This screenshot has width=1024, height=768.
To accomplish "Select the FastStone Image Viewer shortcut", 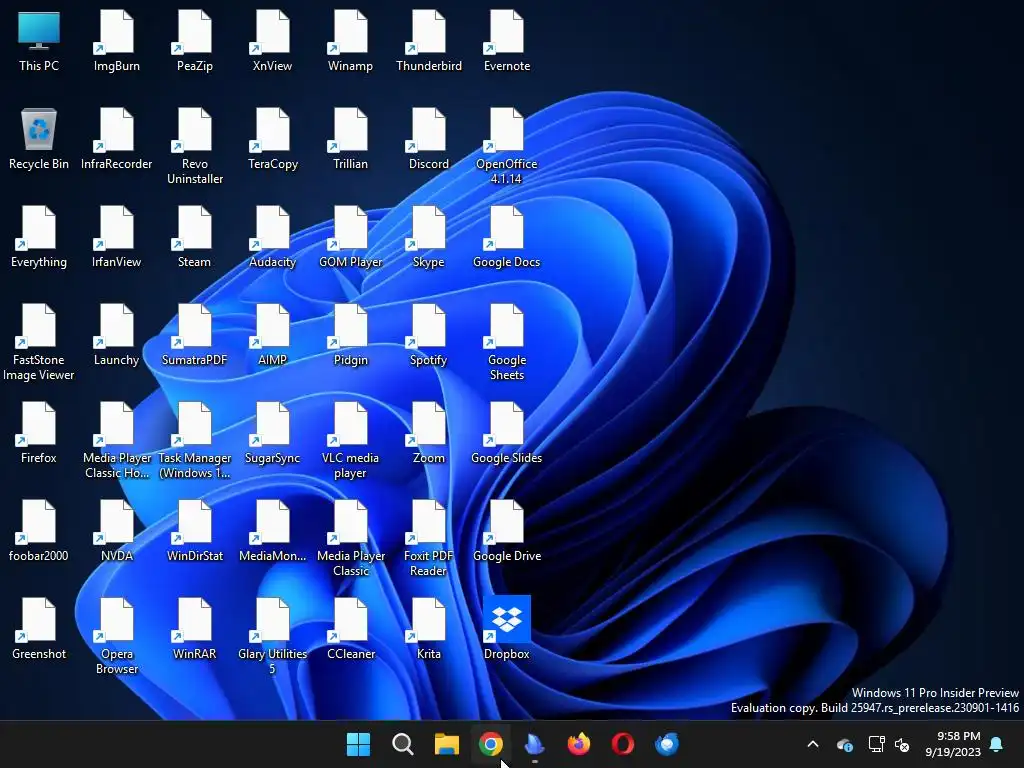I will (39, 343).
